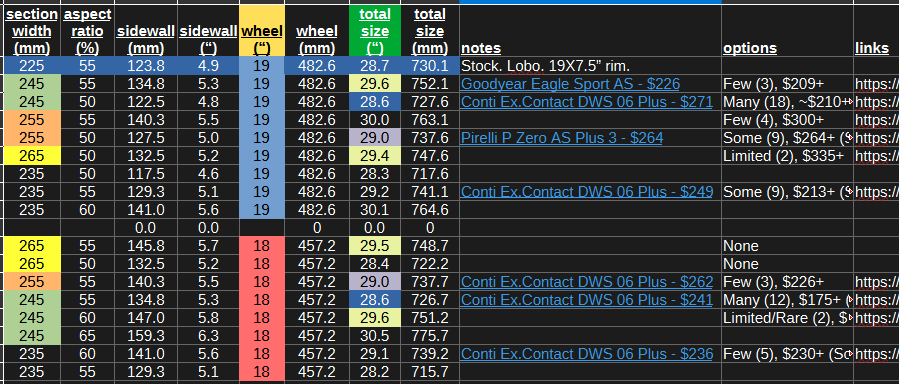Click the 'Few (5), $230+' options cell

[x=787, y=354]
